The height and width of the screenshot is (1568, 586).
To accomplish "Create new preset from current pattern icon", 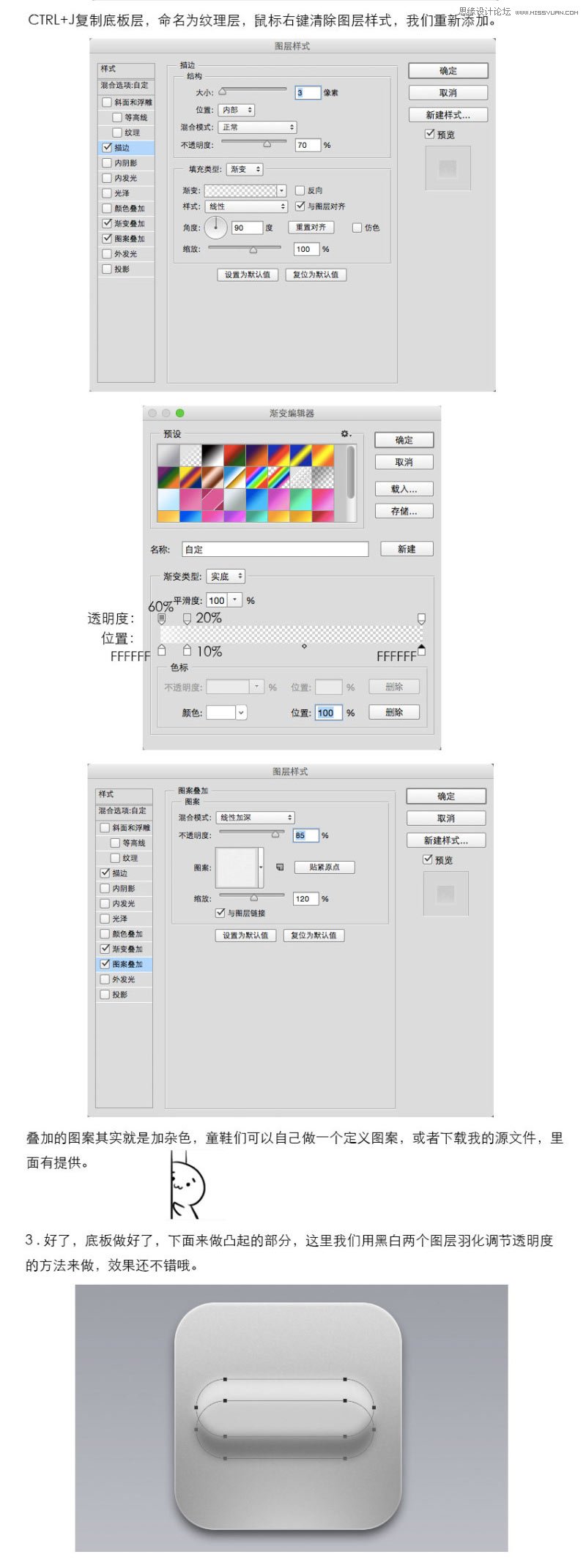I will (x=279, y=867).
